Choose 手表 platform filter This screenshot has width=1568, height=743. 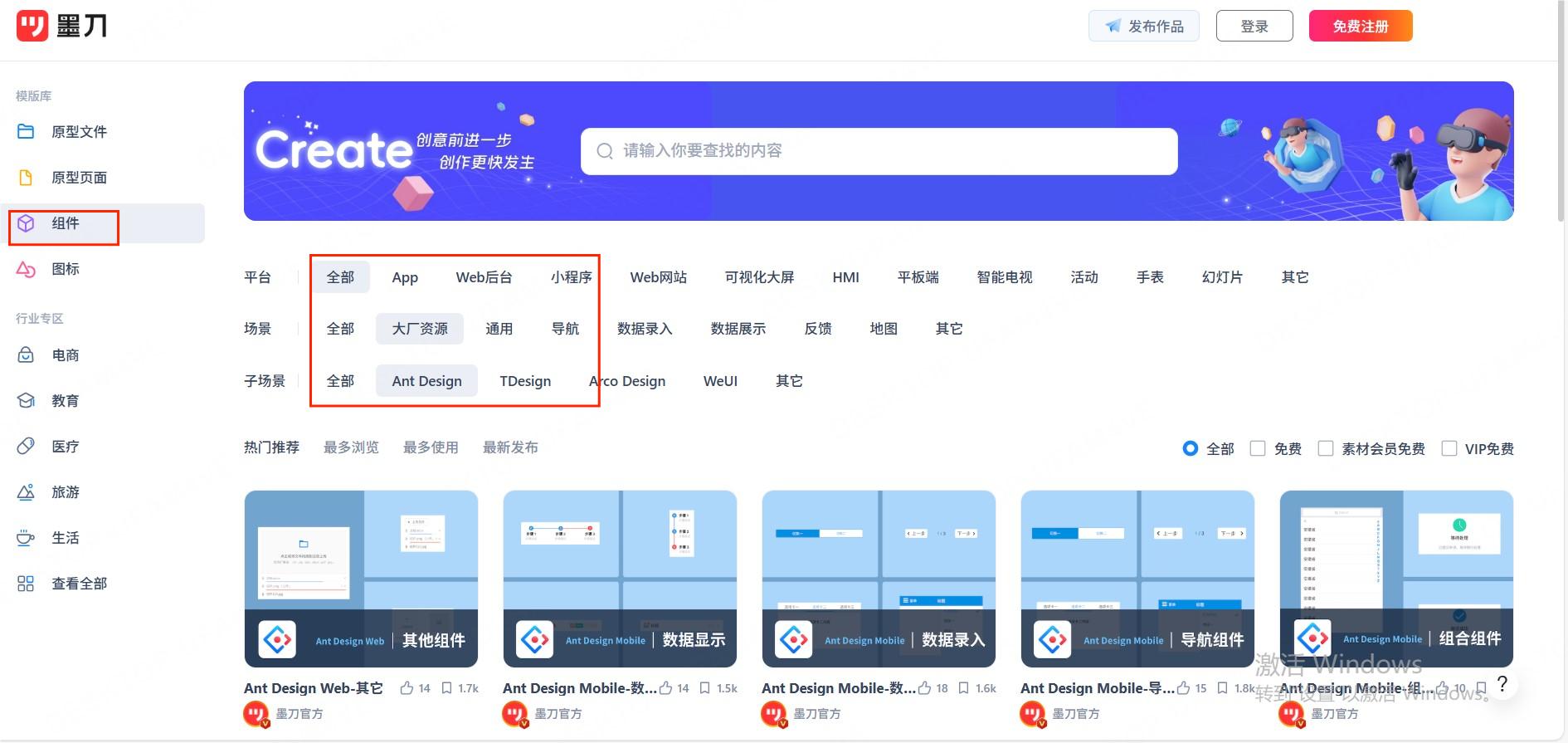[1150, 277]
